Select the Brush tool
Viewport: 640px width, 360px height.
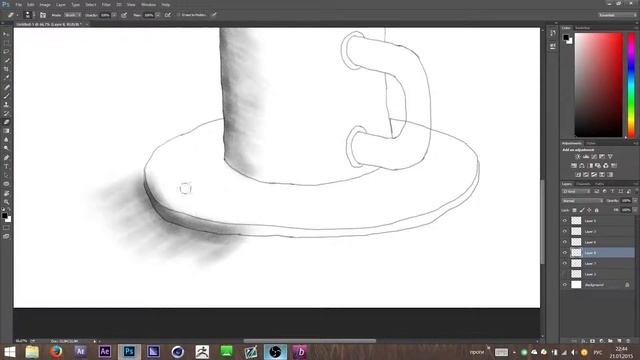(6, 96)
